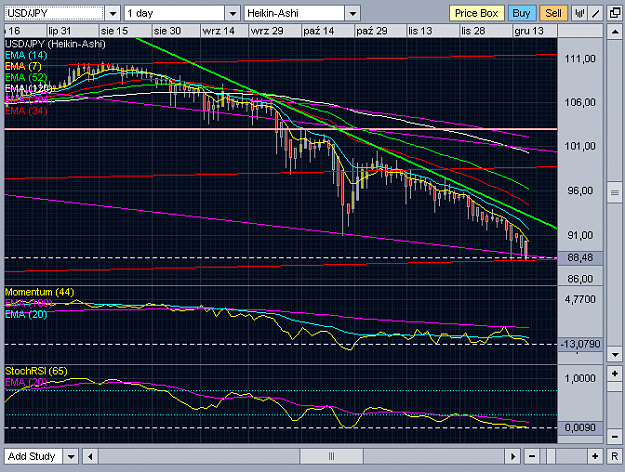Click the EMA (14) legend label
625x472 pixels.
pyautogui.click(x=26, y=55)
